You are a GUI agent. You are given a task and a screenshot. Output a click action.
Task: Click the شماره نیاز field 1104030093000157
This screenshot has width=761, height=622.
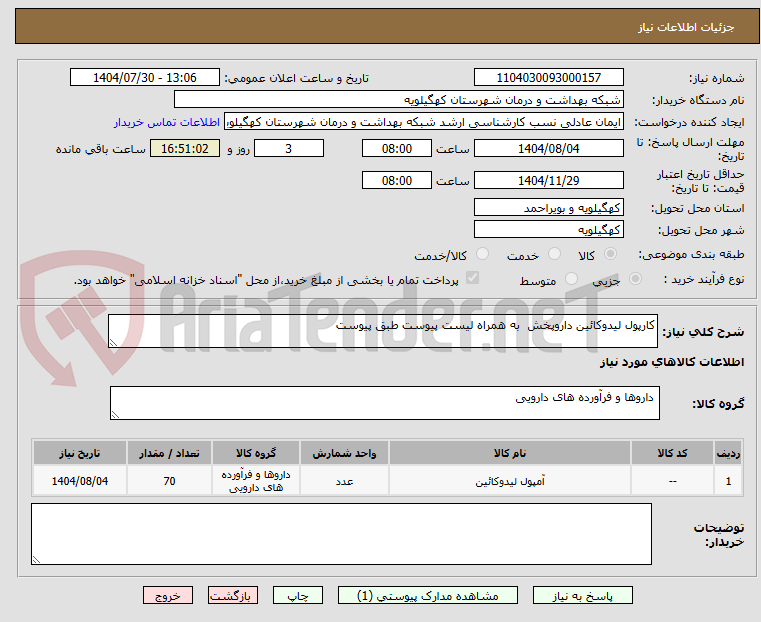548,78
